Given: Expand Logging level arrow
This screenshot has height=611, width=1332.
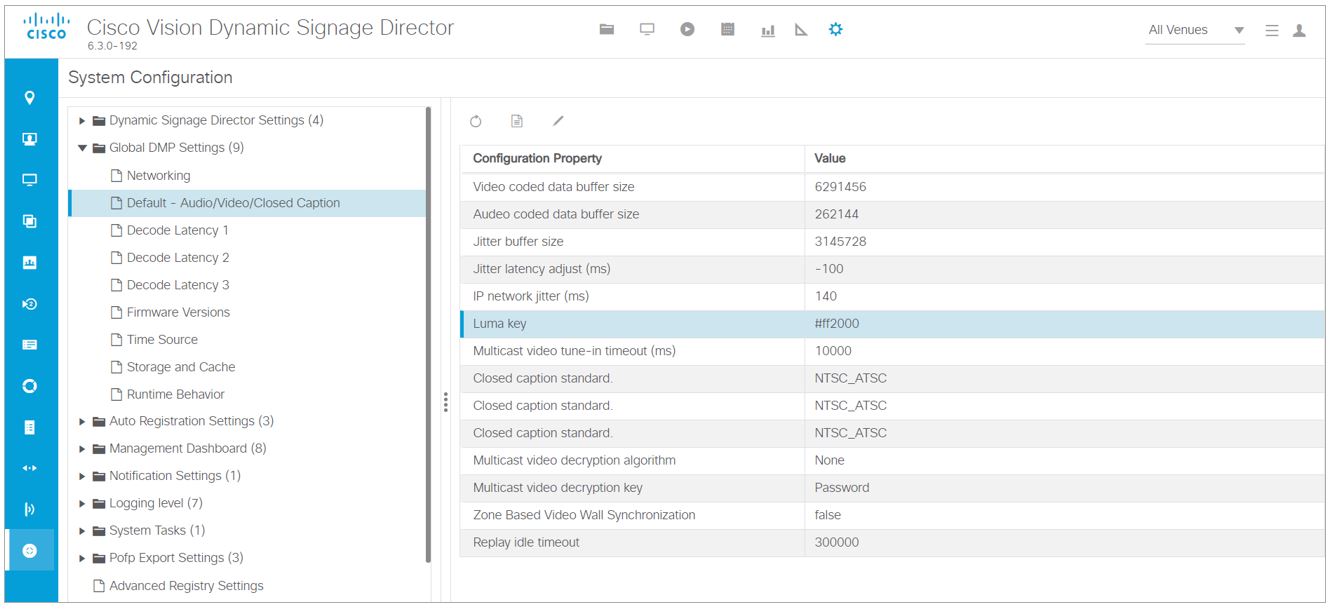Looking at the screenshot, I should click(83, 504).
